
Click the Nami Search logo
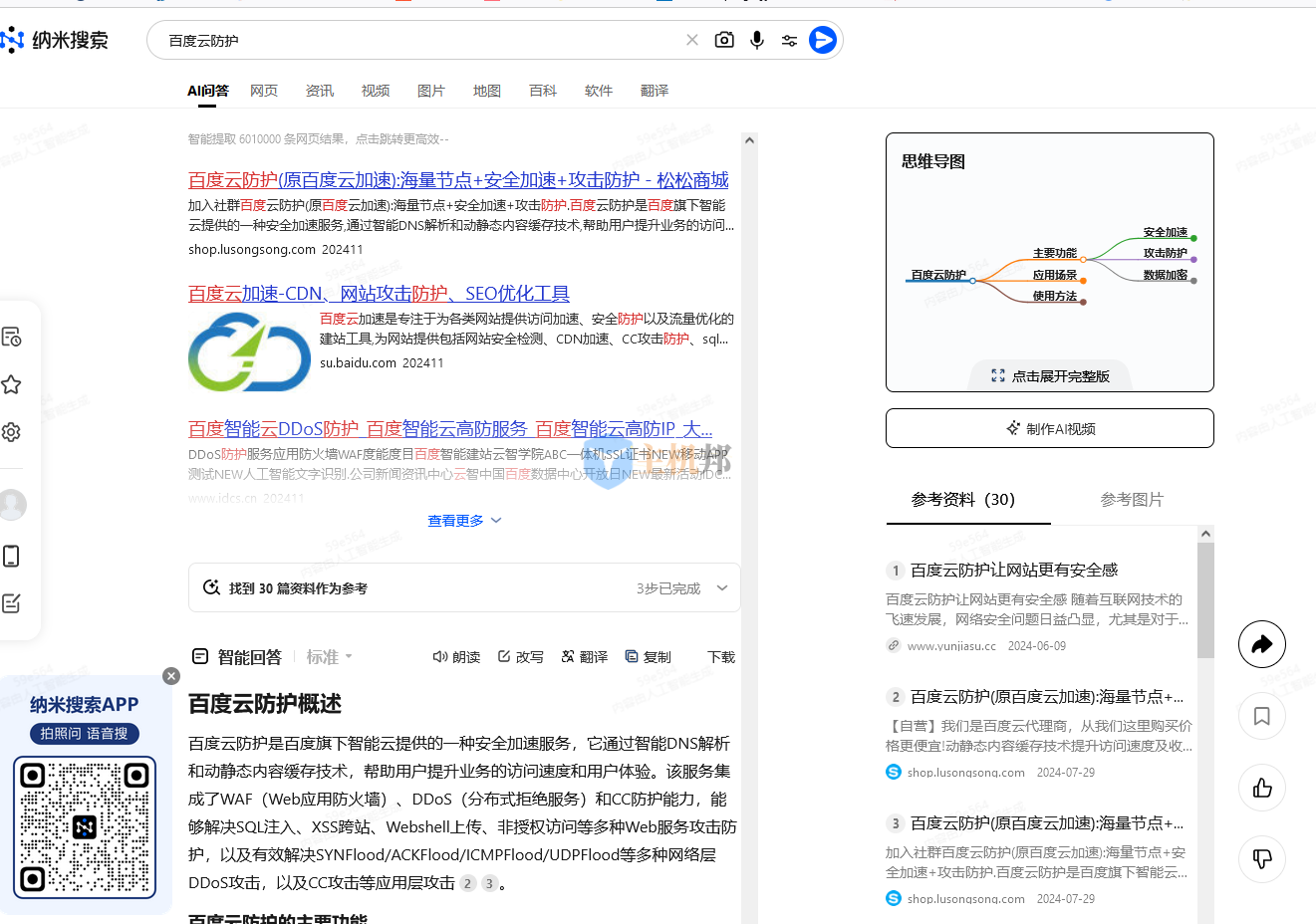click(55, 40)
